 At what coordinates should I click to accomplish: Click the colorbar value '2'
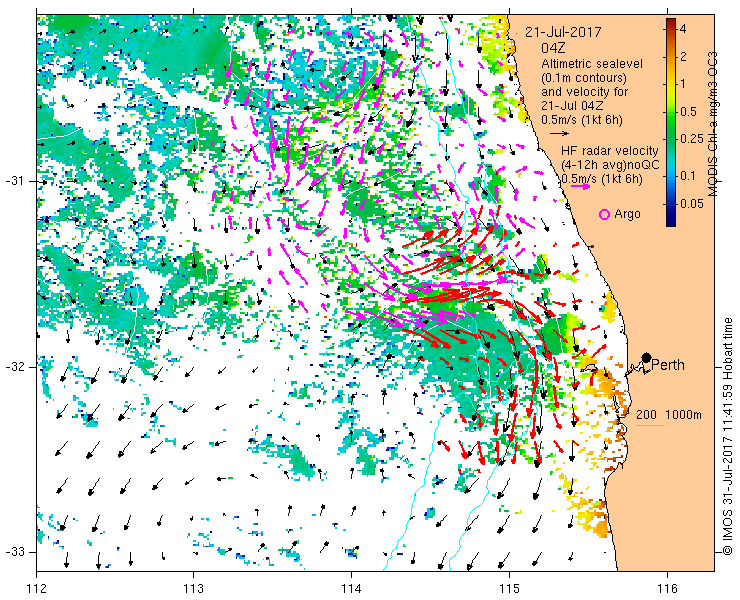pyautogui.click(x=683, y=56)
